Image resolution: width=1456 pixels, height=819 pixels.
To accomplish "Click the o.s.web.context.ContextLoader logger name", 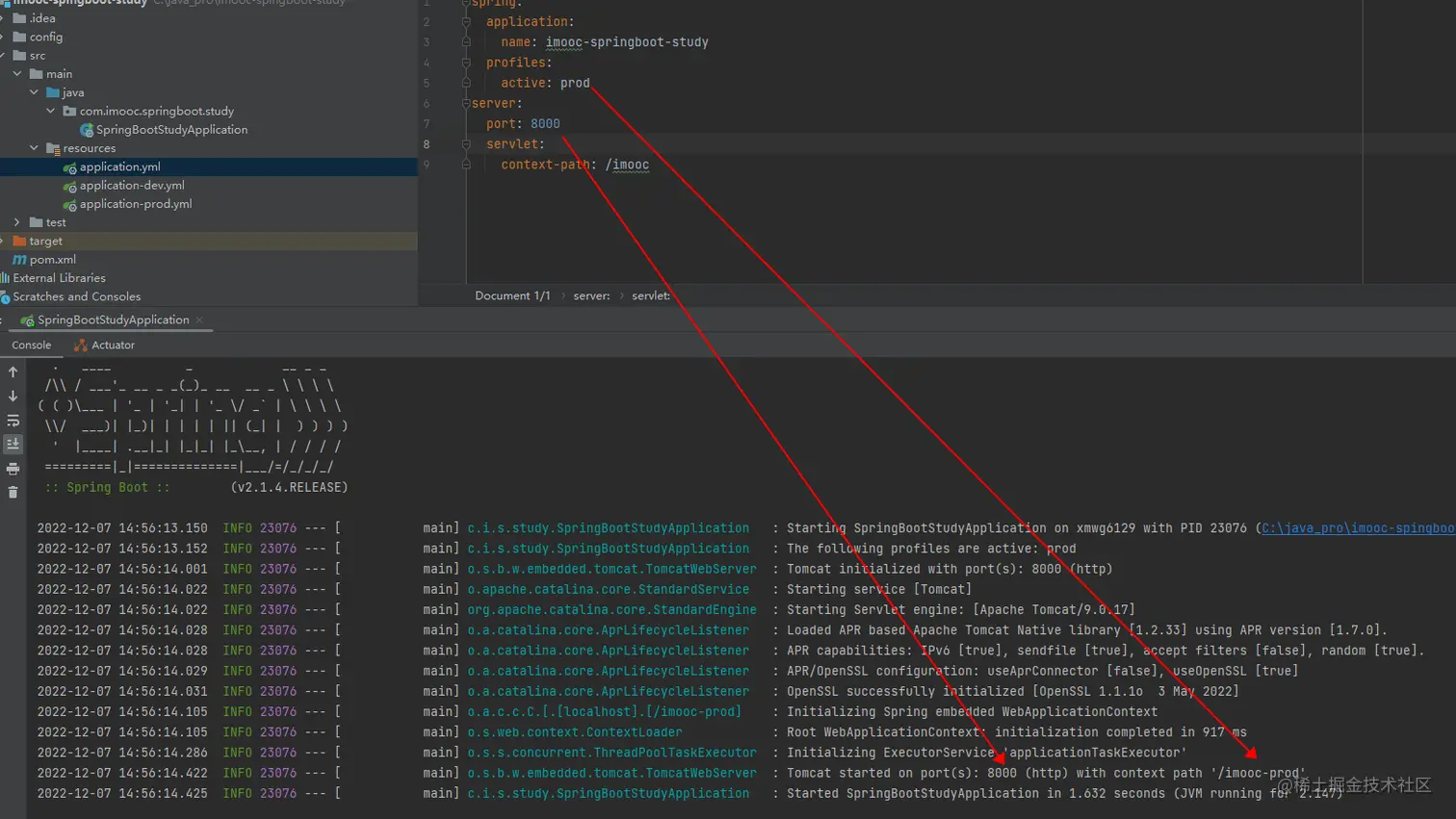I will coord(575,732).
